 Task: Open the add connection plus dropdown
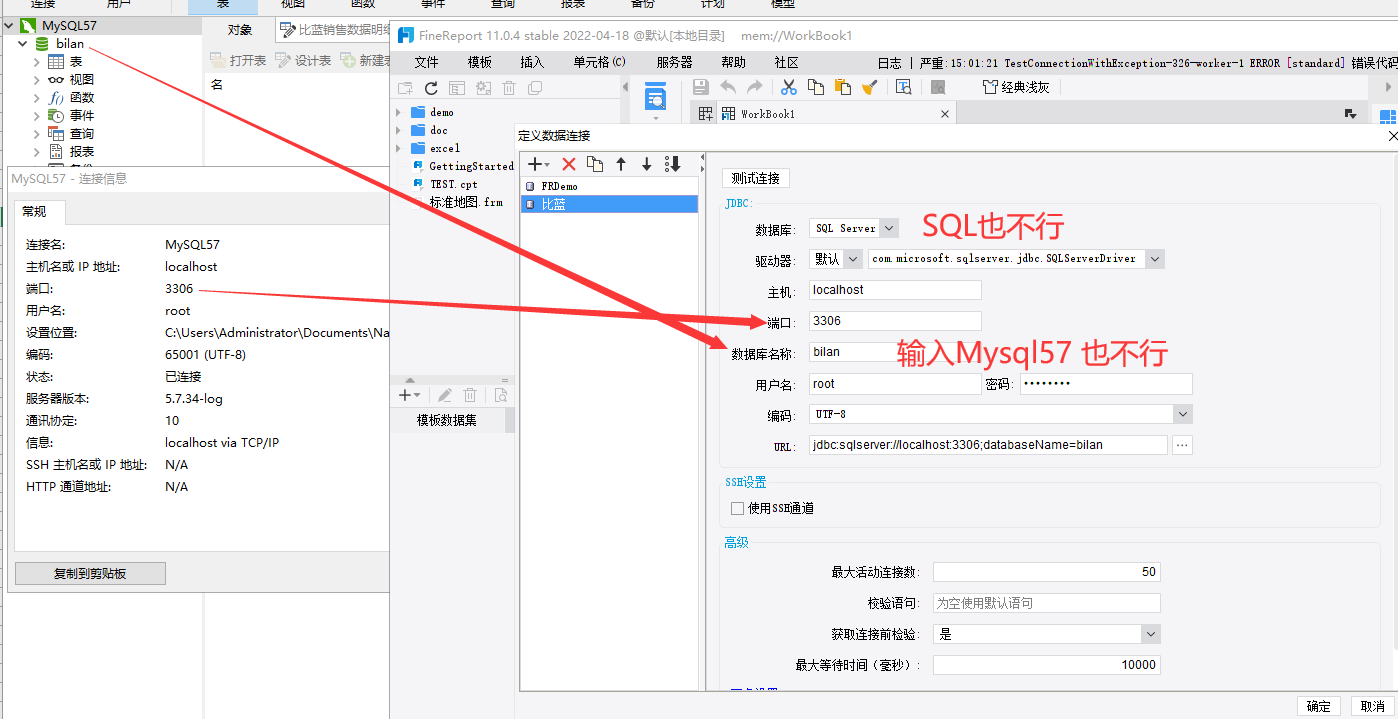538,164
